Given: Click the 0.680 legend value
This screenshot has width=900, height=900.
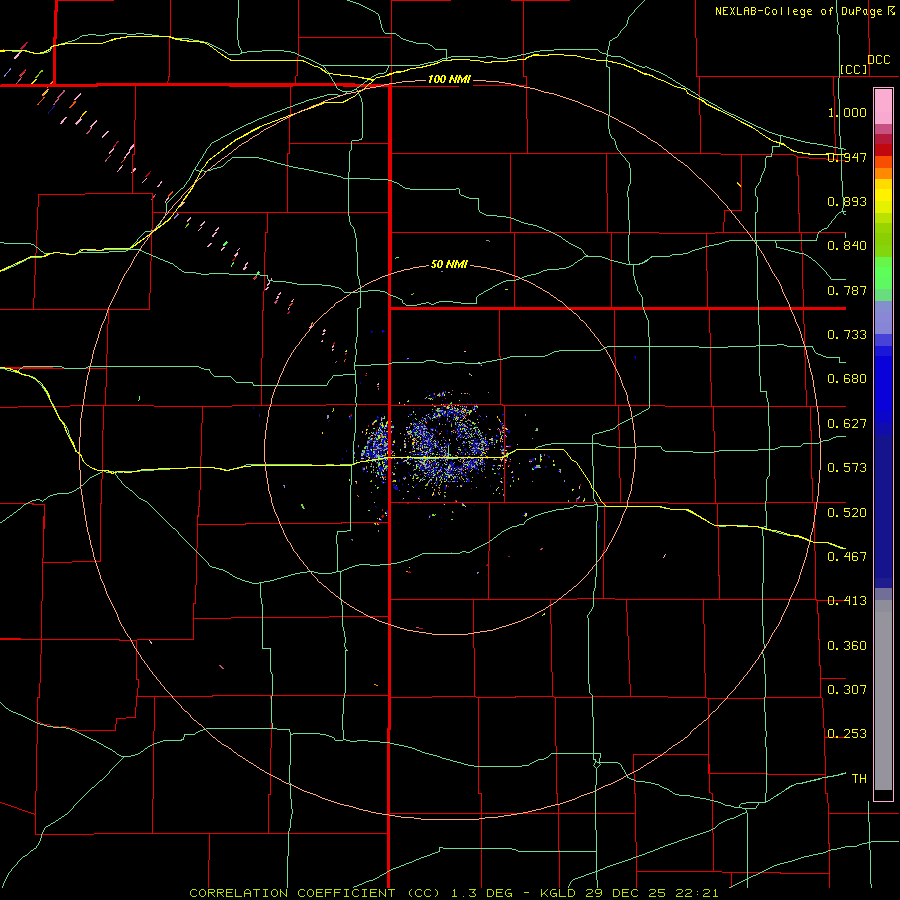Looking at the screenshot, I should (847, 379).
